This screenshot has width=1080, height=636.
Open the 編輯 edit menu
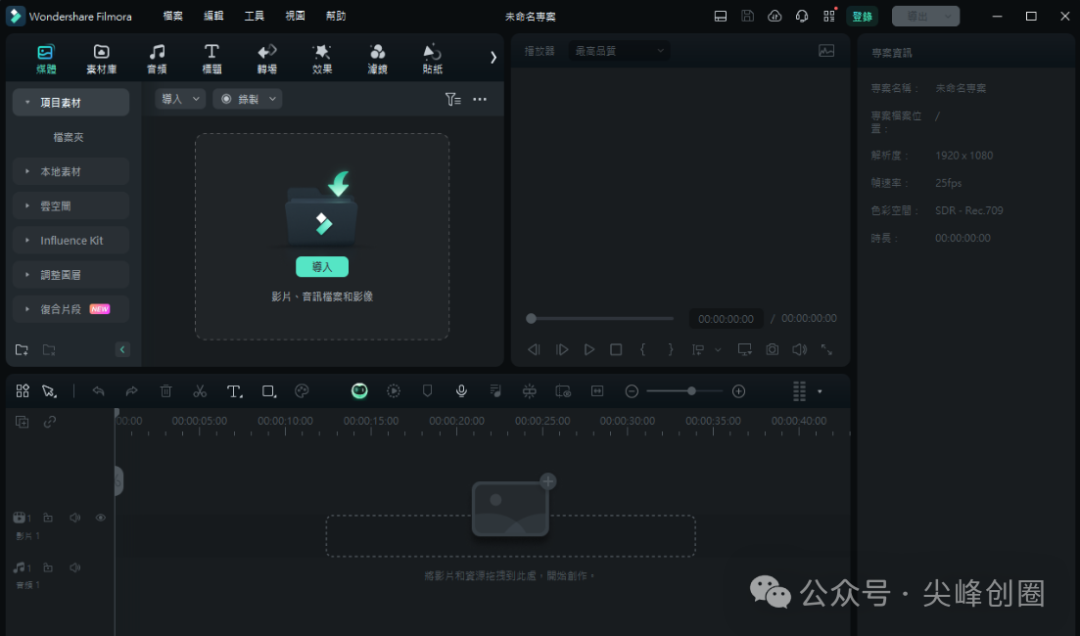[x=214, y=16]
